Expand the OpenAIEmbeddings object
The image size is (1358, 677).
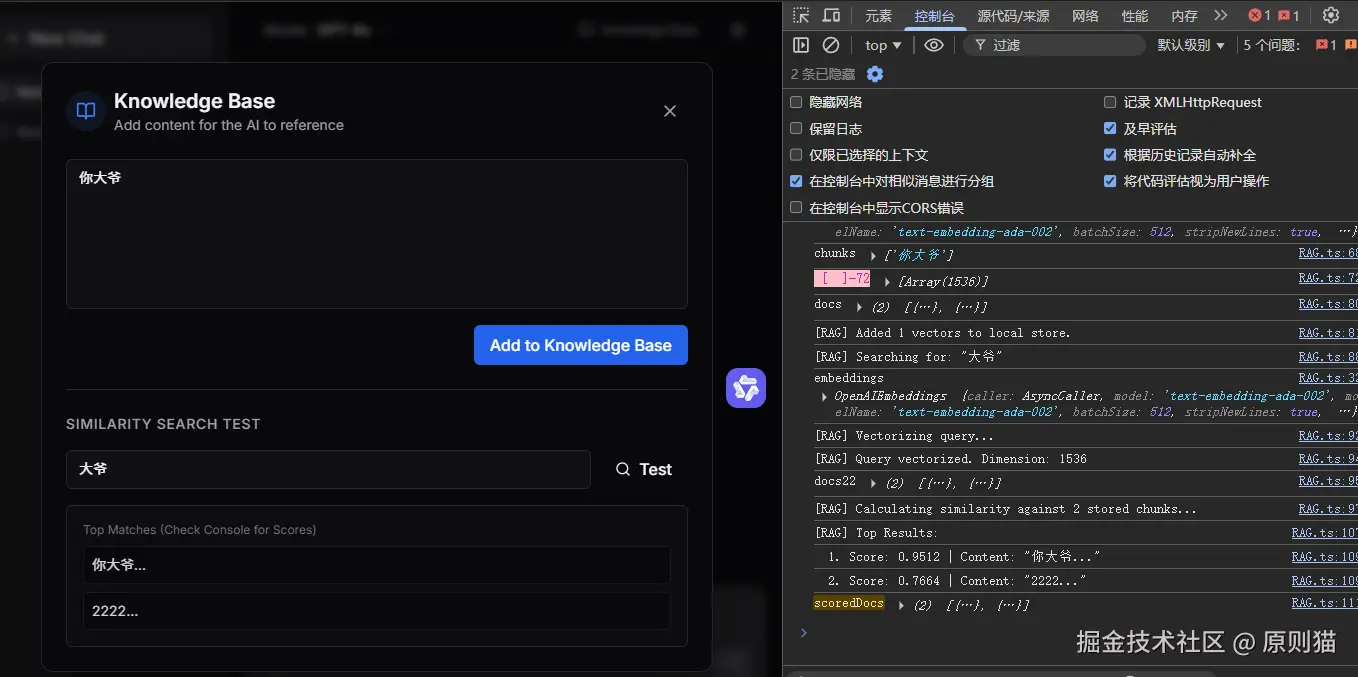[x=824, y=397]
